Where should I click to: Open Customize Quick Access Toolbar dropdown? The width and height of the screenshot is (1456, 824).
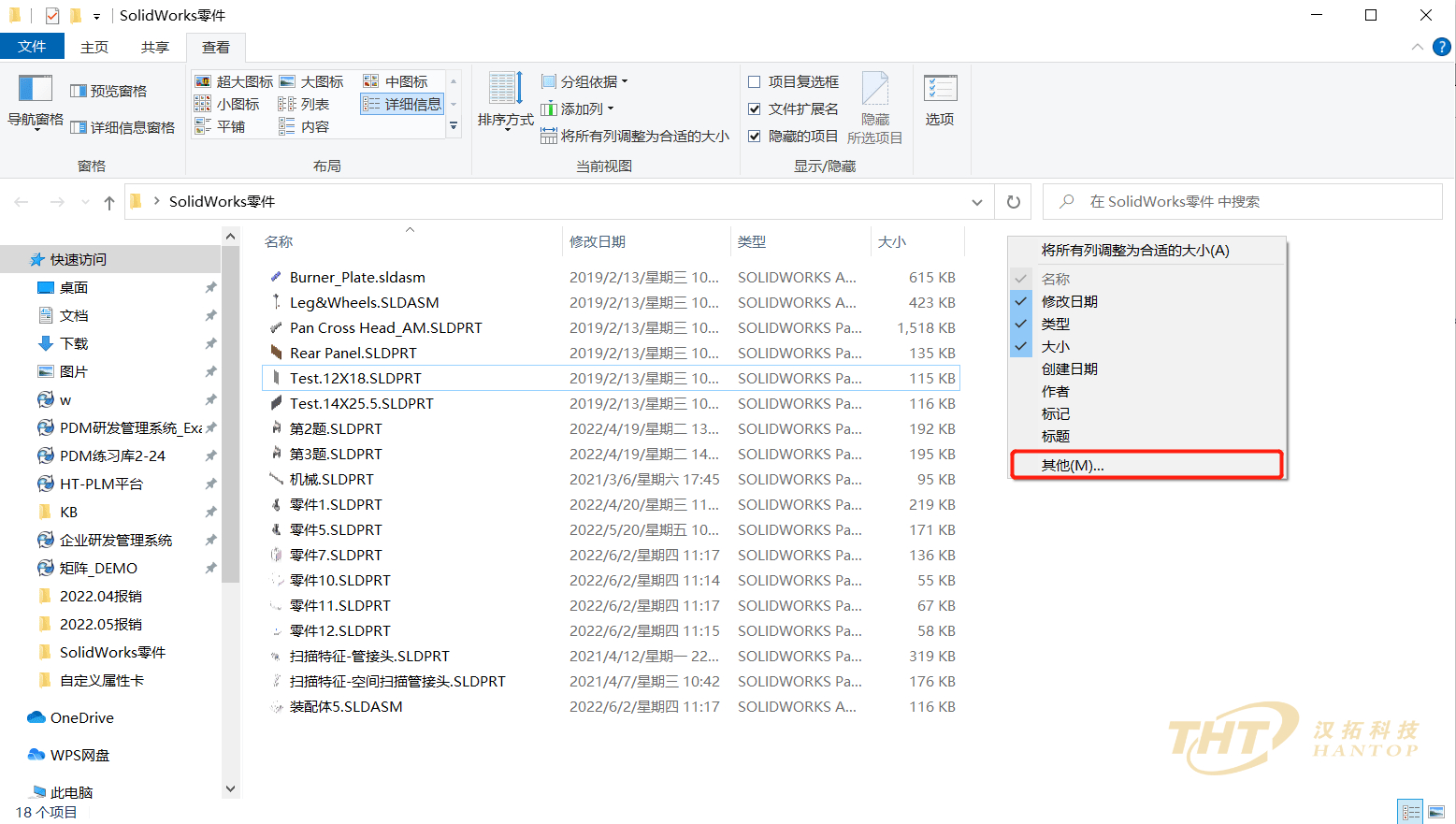pyautogui.click(x=96, y=17)
